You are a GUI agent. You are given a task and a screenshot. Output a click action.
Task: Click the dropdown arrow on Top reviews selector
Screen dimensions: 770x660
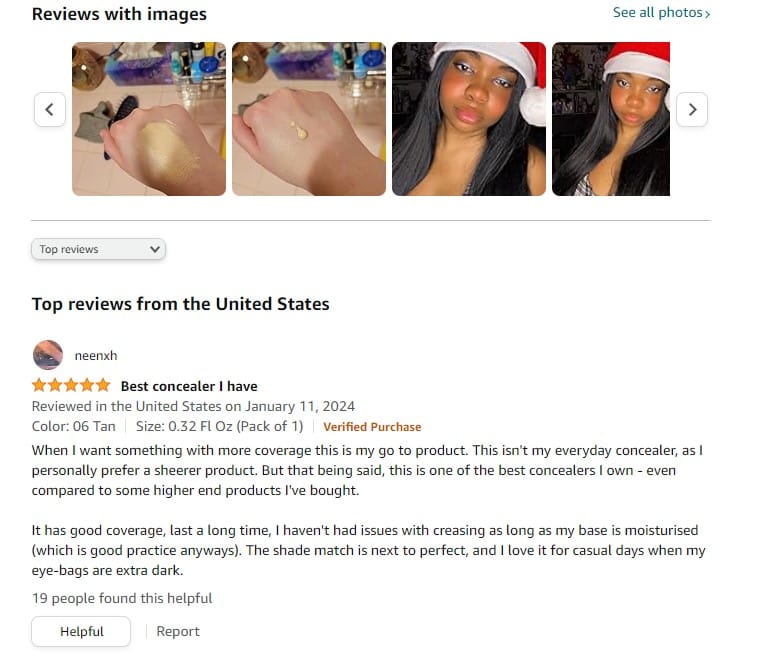(x=155, y=249)
